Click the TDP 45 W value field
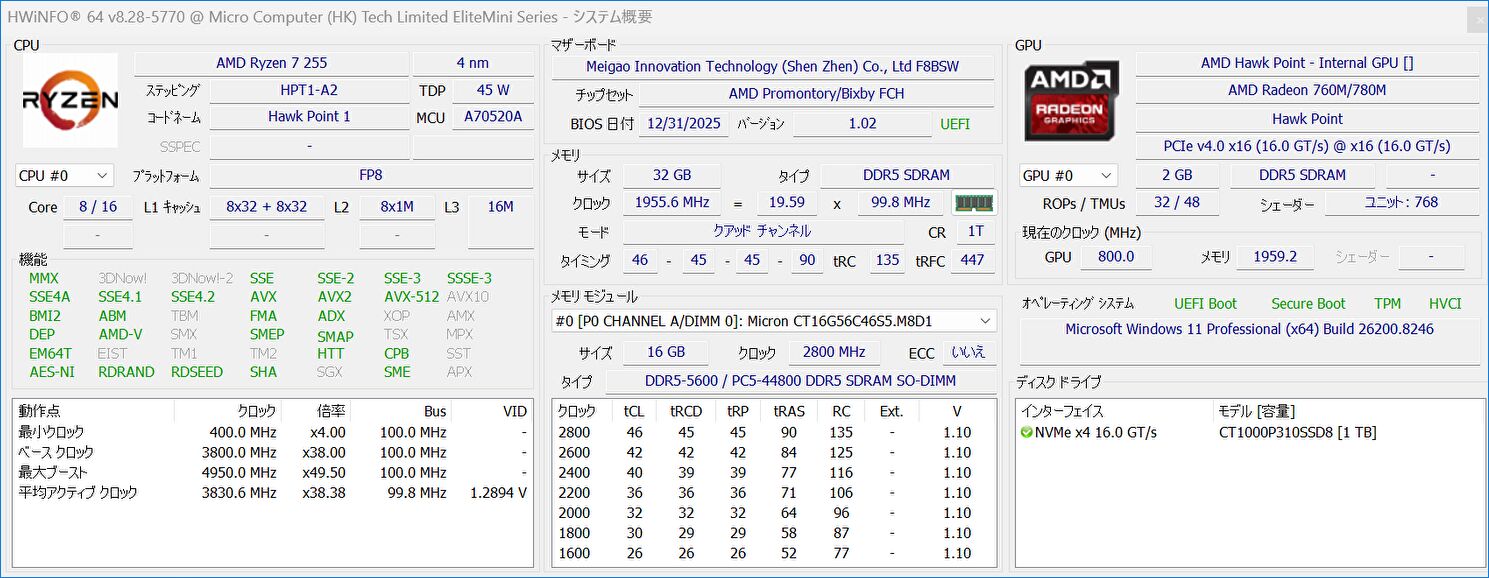The image size is (1489, 578). [493, 90]
